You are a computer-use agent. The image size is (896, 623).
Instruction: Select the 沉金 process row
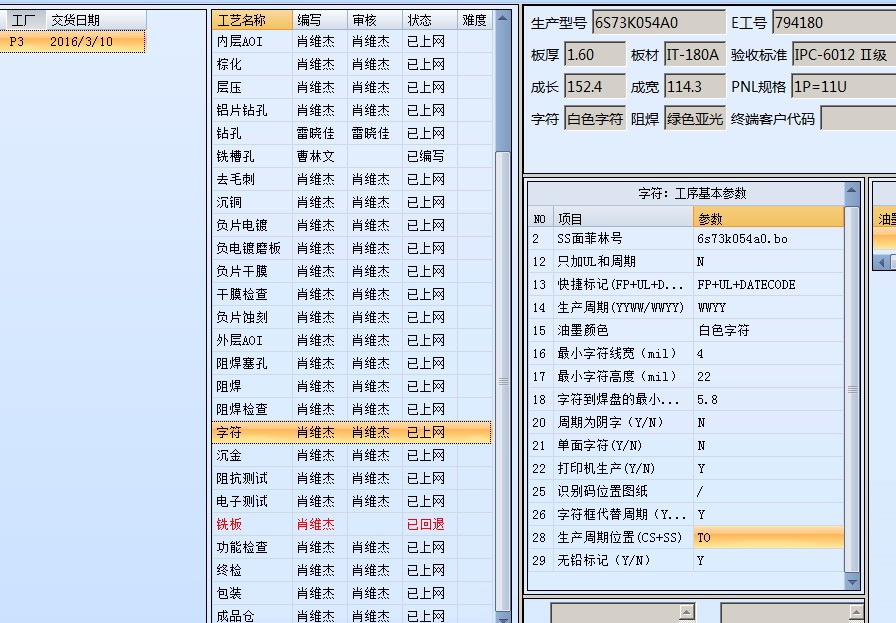pyautogui.click(x=351, y=455)
